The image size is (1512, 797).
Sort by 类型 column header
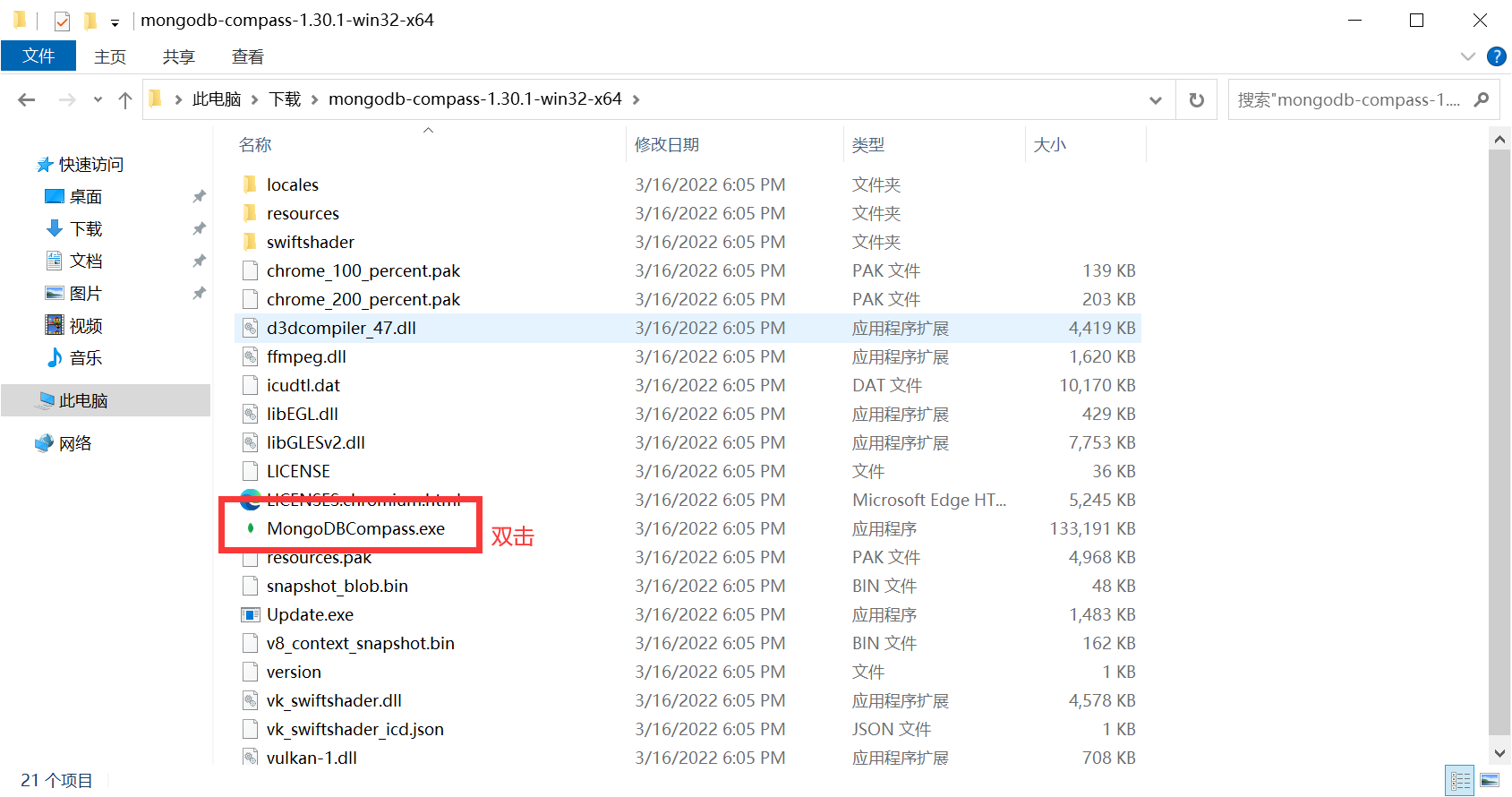pos(868,145)
